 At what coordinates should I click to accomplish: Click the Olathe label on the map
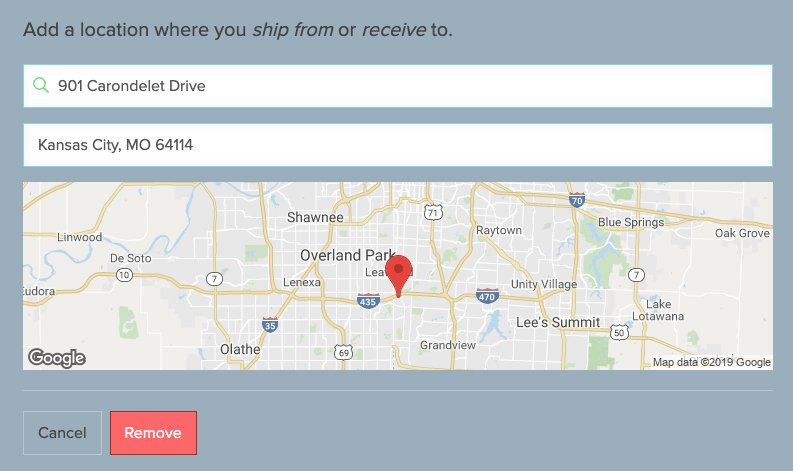click(x=240, y=349)
